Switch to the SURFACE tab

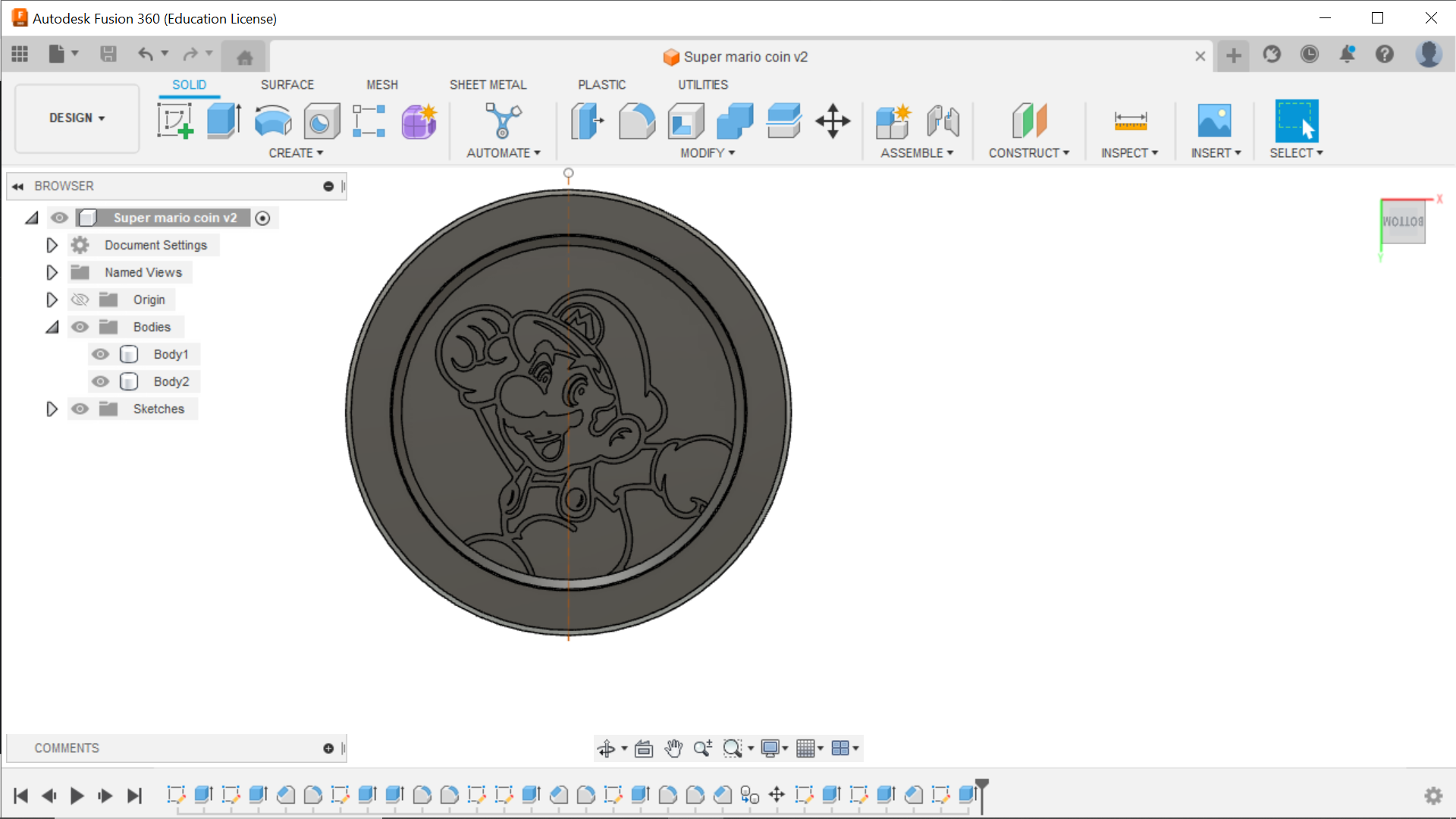click(287, 85)
